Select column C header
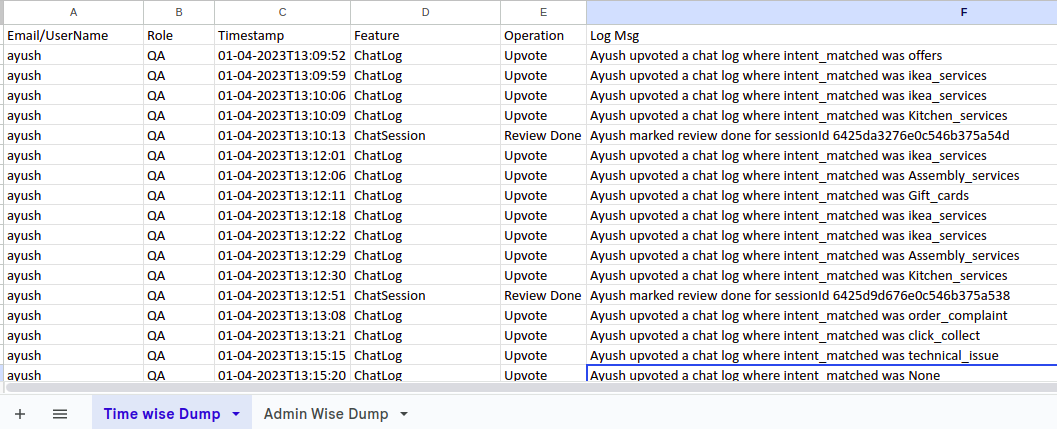The image size is (1057, 429). click(282, 12)
